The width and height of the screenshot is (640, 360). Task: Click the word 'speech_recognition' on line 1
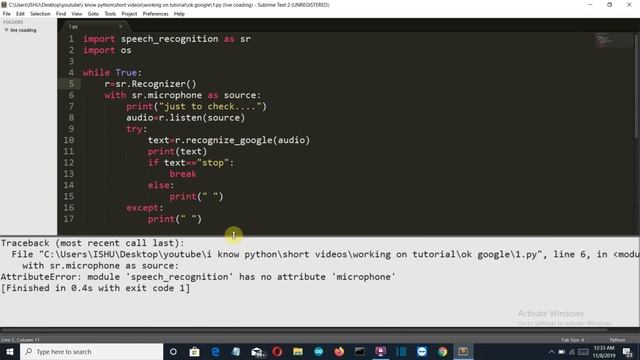[x=169, y=39]
